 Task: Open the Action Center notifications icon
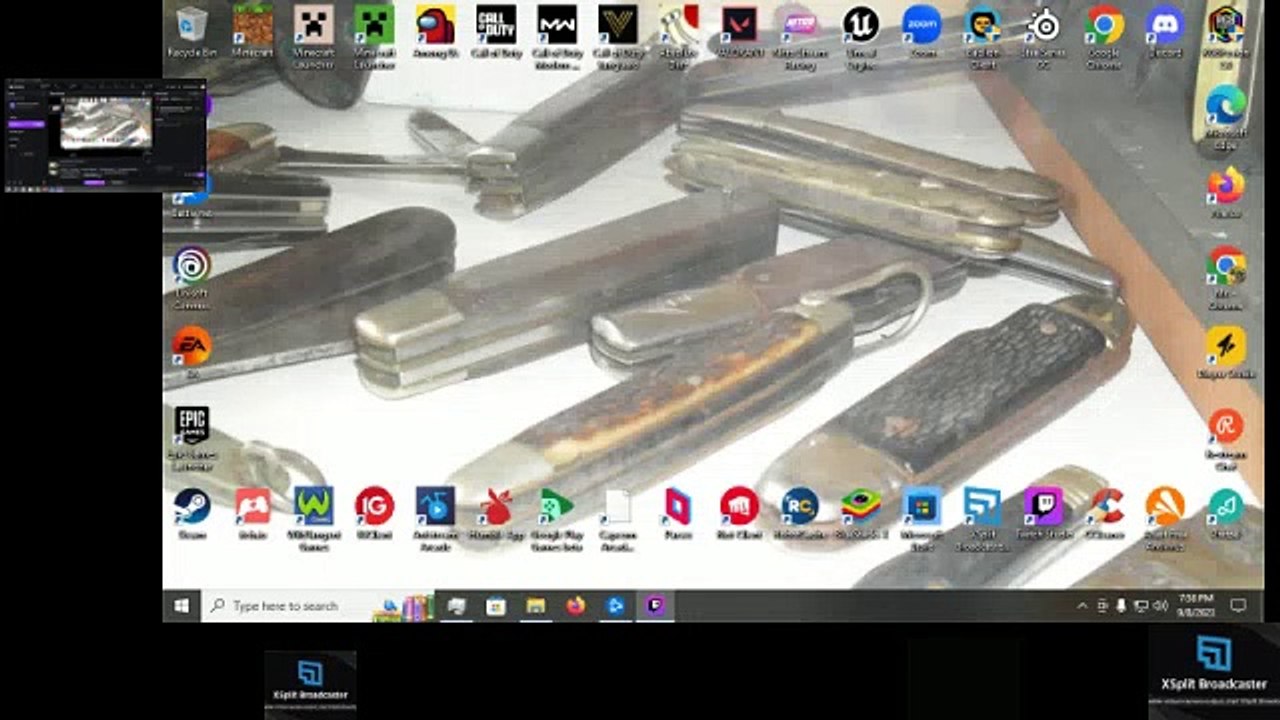point(1238,606)
